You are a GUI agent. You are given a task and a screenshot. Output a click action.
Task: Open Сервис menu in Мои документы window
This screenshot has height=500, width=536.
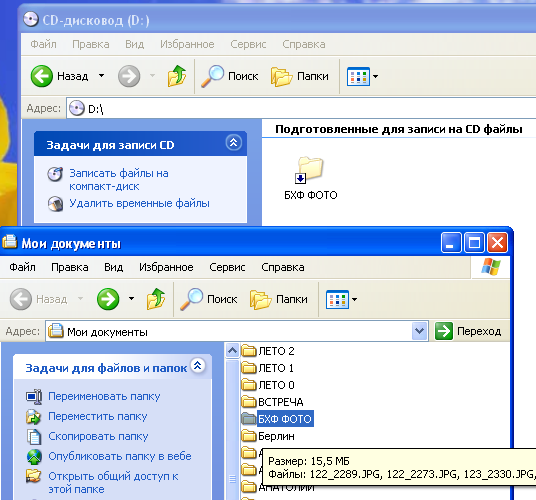click(x=227, y=267)
